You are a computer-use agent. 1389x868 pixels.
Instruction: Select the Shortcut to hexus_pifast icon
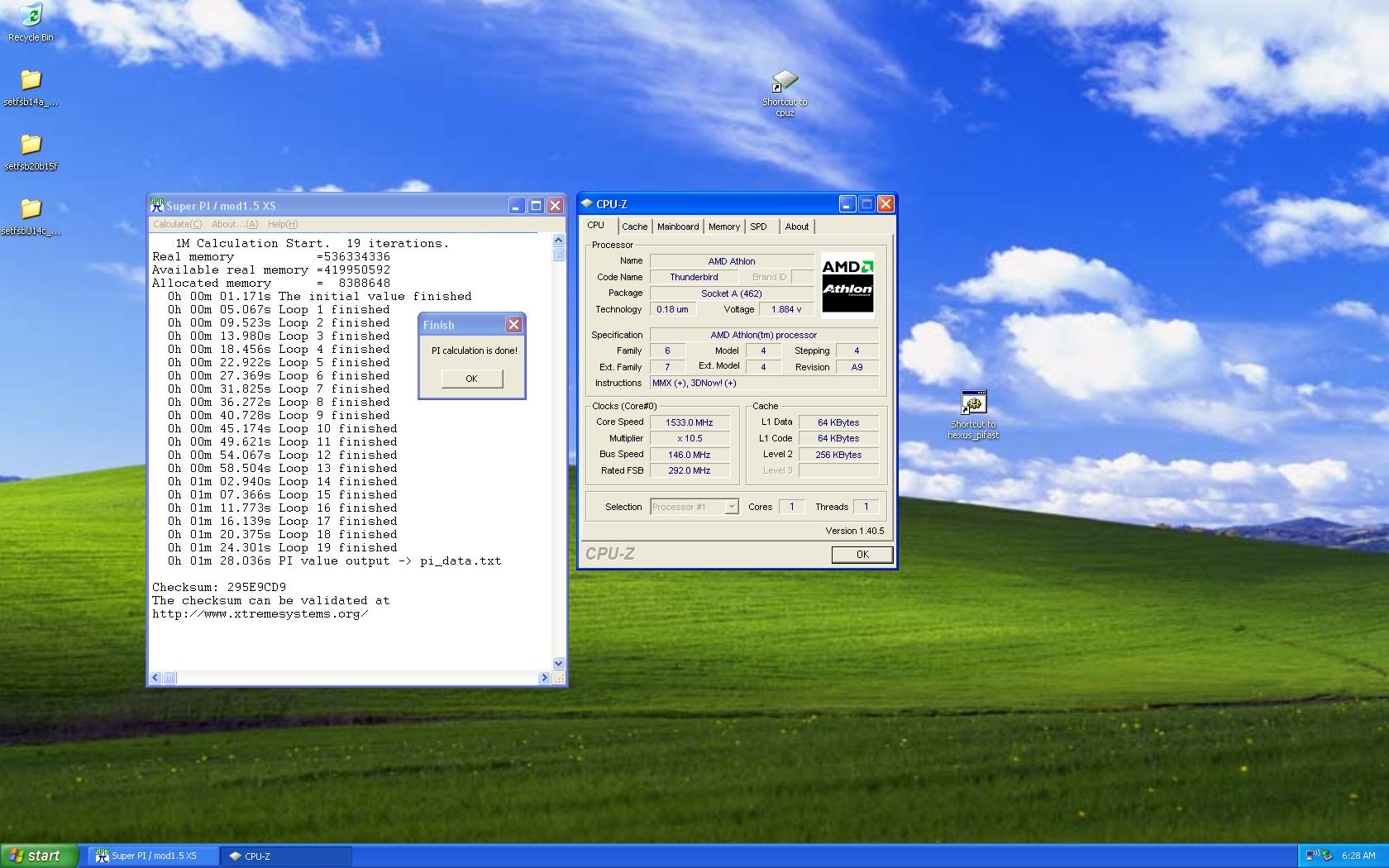click(973, 415)
